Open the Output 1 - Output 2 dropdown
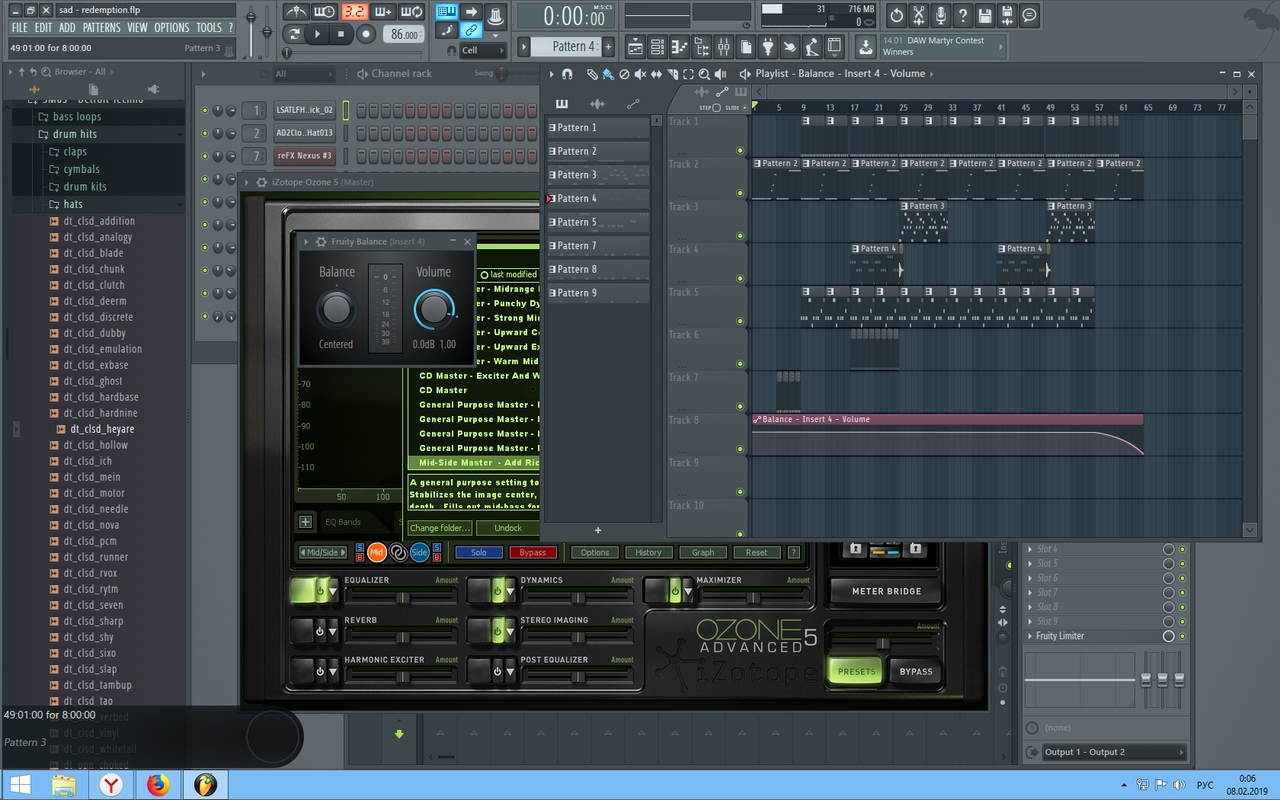This screenshot has height=800, width=1280. coord(1114,752)
